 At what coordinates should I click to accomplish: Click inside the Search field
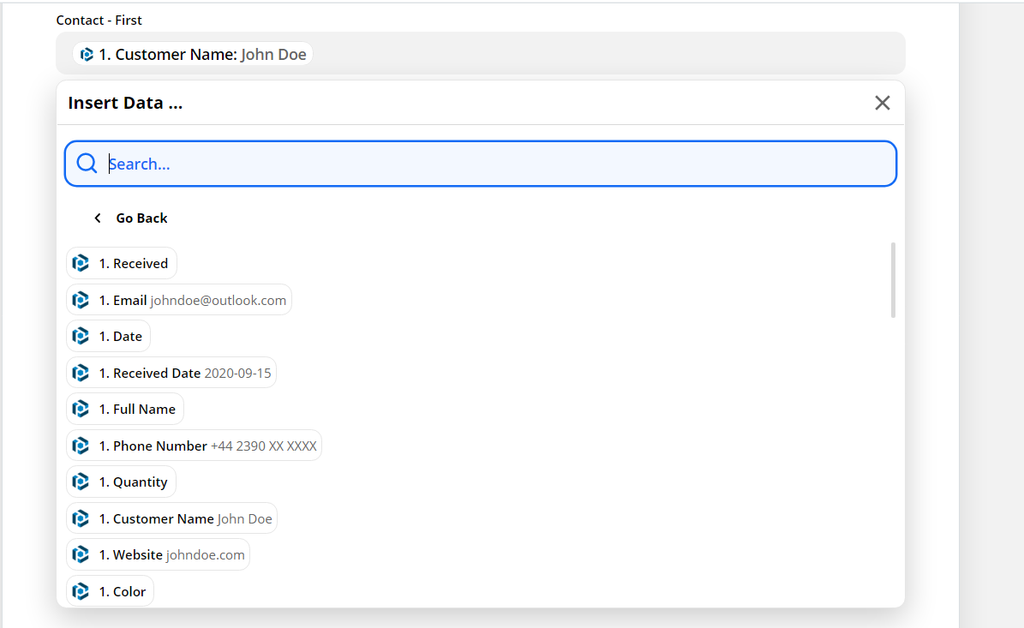pos(400,163)
